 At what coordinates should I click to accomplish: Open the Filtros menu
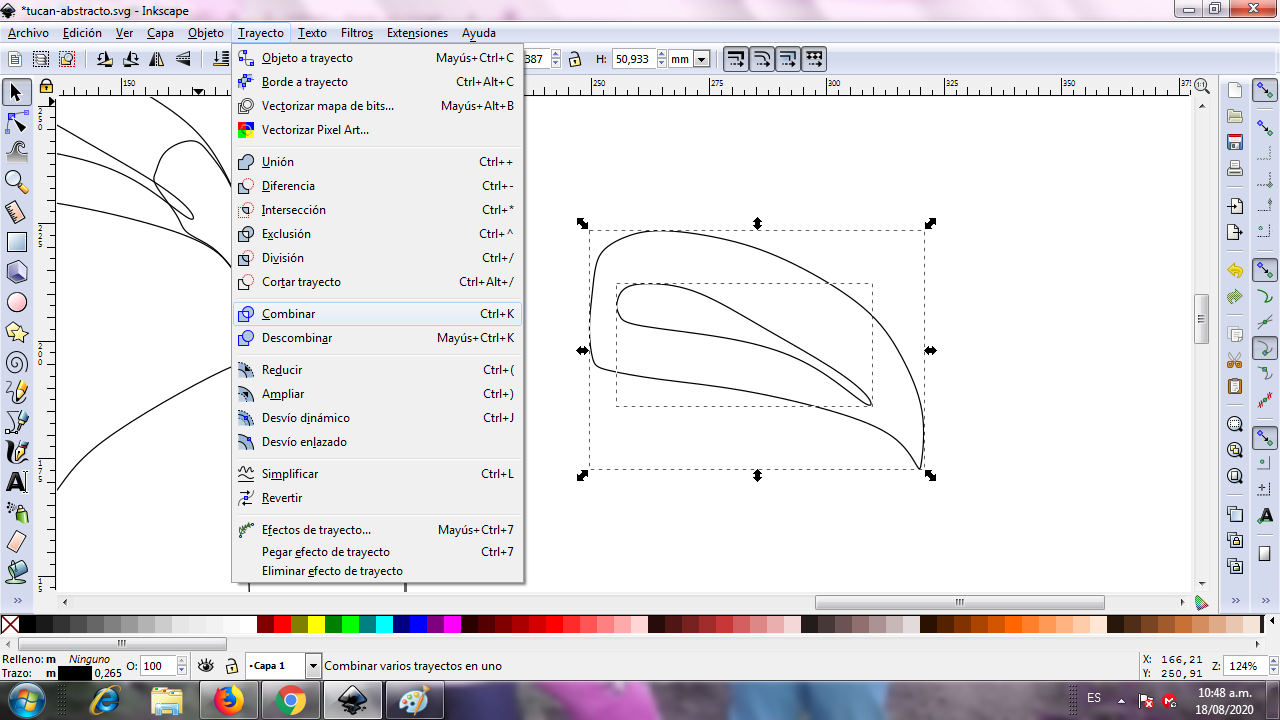tap(357, 33)
